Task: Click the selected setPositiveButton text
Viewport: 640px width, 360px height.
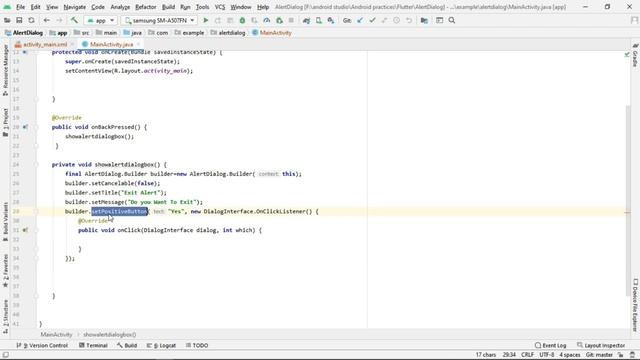Action: (119, 211)
